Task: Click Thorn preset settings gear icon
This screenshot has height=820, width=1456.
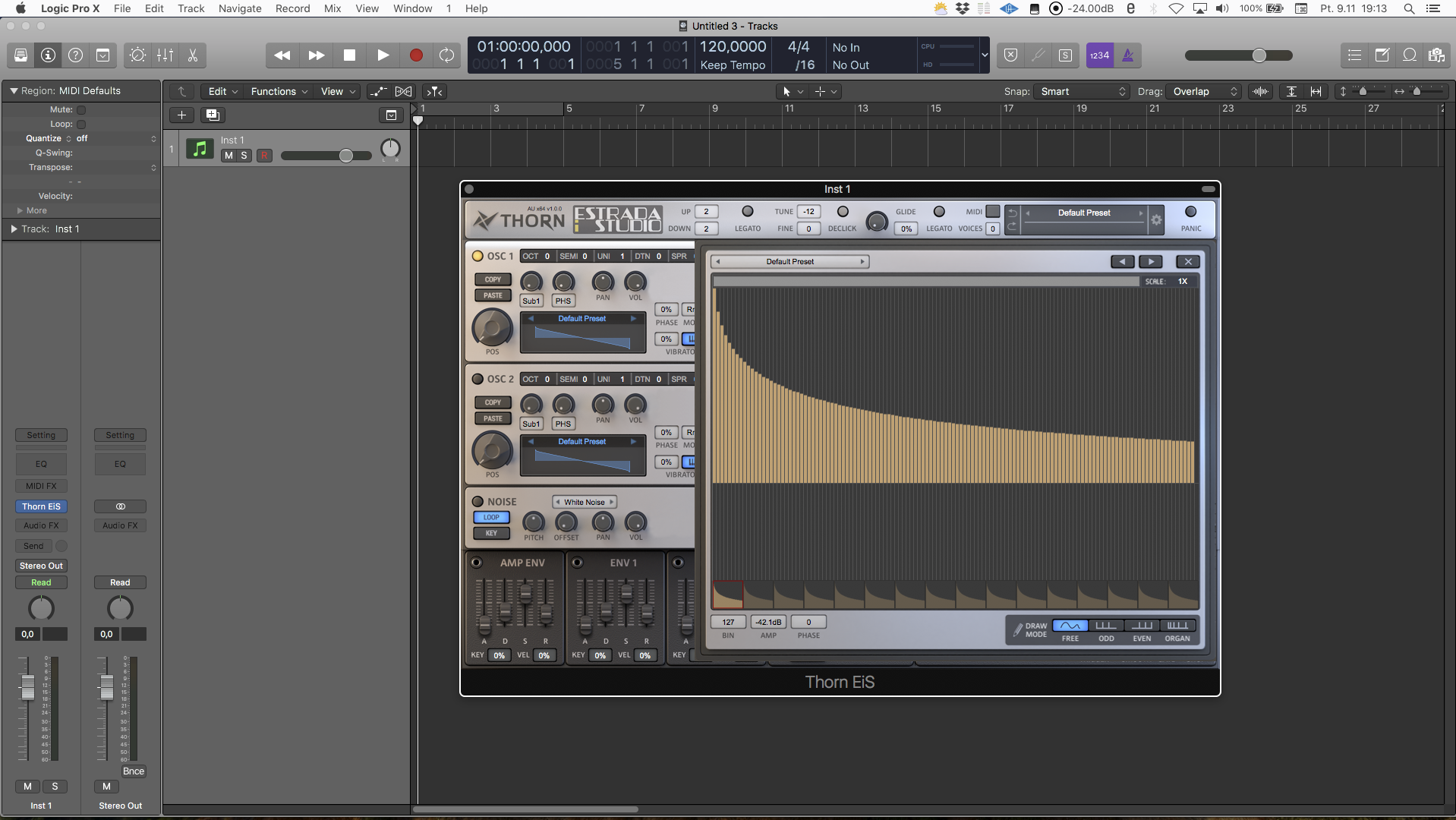Action: (x=1156, y=221)
